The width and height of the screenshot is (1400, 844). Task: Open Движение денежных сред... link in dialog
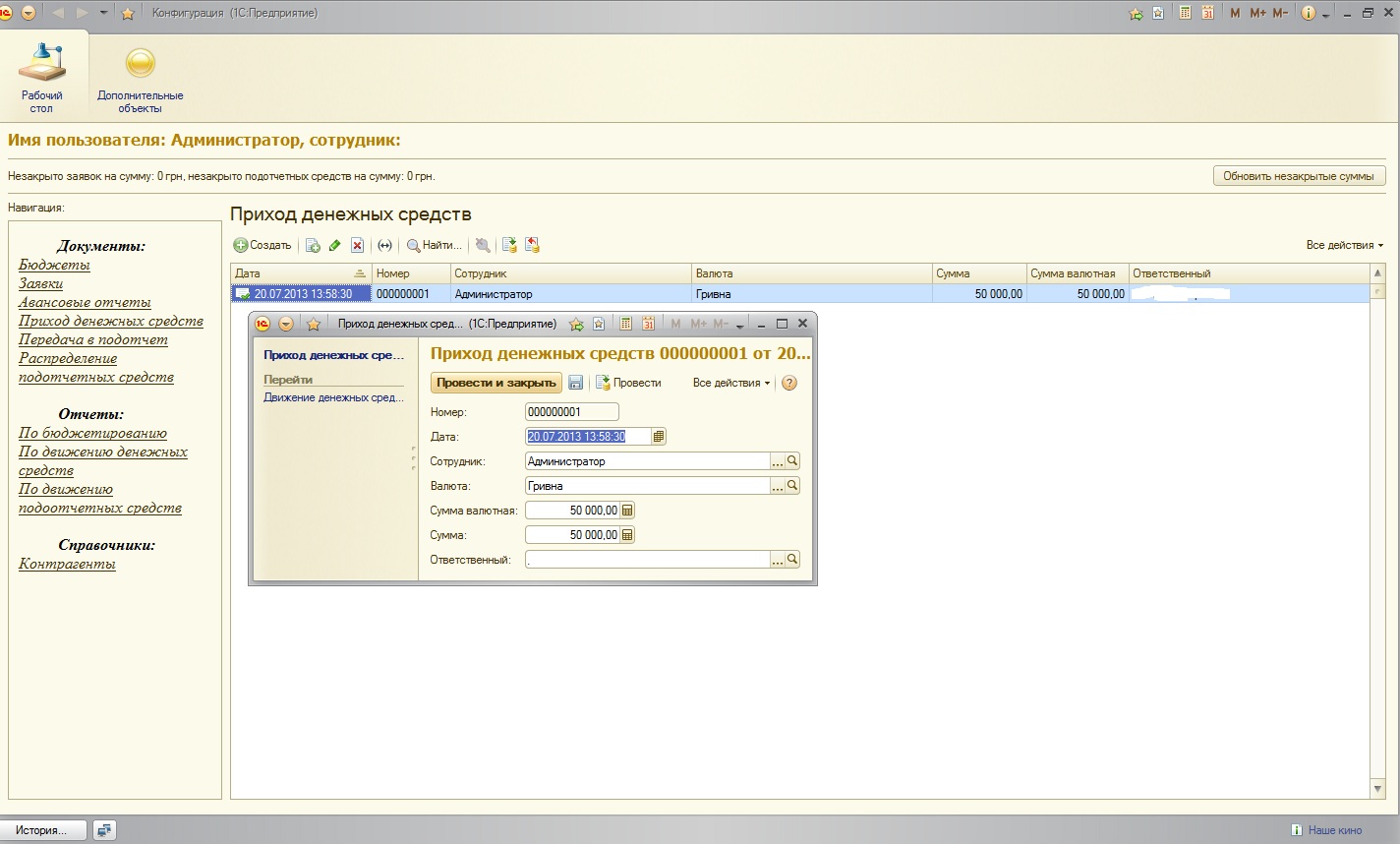[333, 397]
